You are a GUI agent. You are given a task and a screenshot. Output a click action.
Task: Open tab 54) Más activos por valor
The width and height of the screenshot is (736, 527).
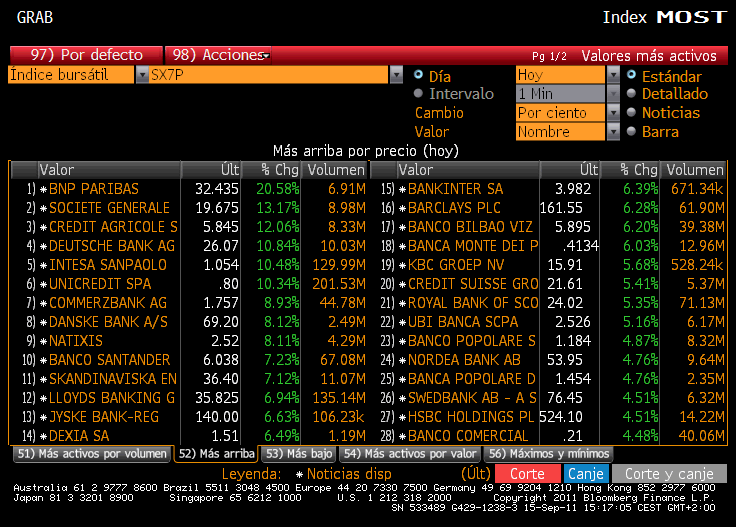[x=410, y=454]
